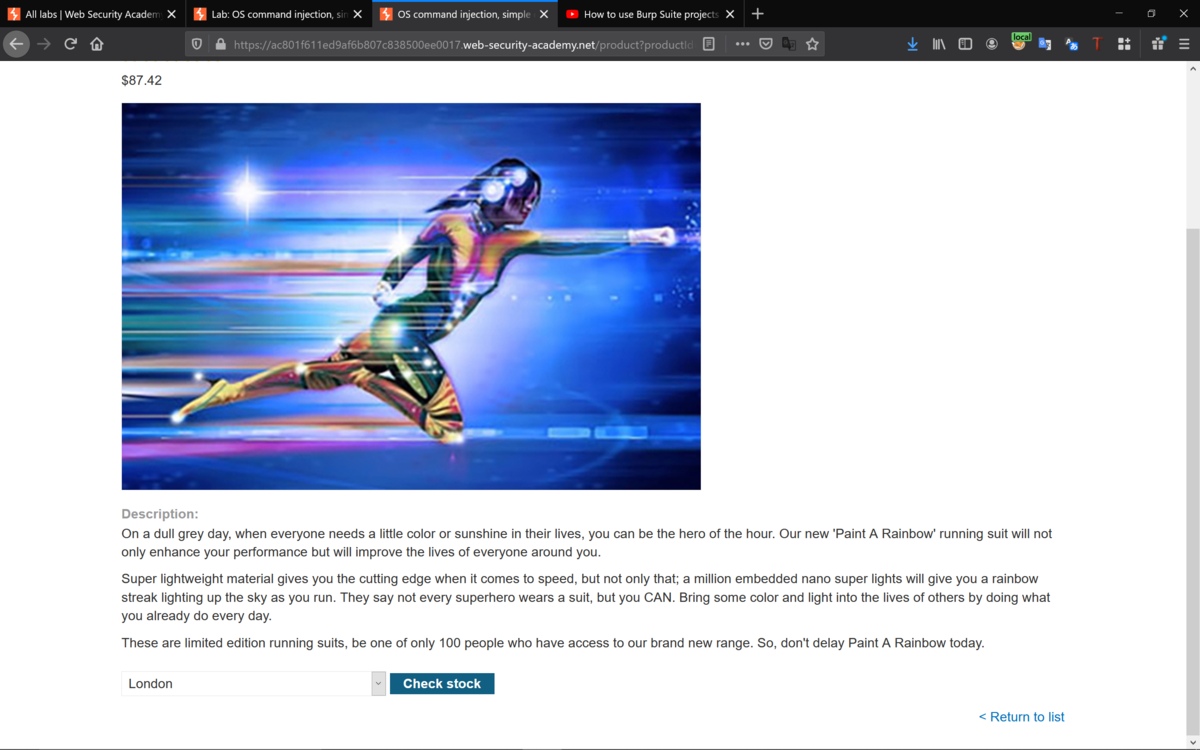Close the All labs tab
This screenshot has height=750, width=1200.
171,14
